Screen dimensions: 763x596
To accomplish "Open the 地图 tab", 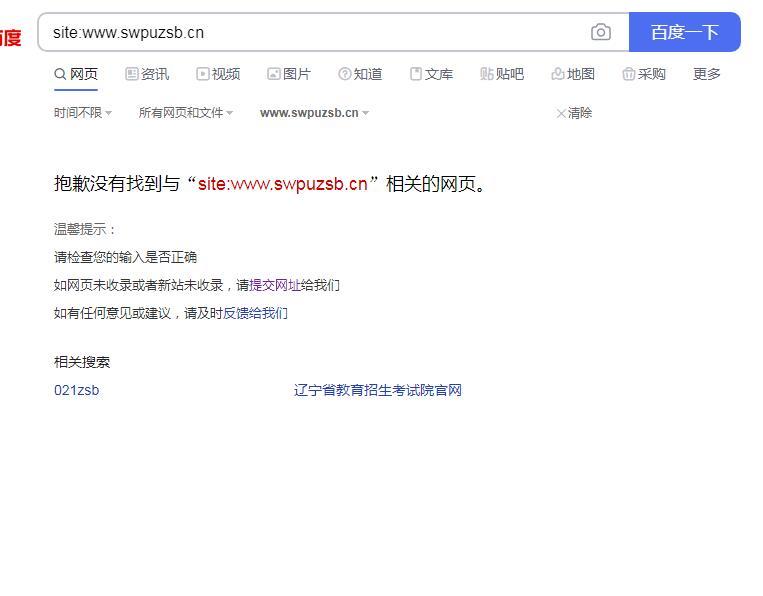I will pyautogui.click(x=573, y=74).
